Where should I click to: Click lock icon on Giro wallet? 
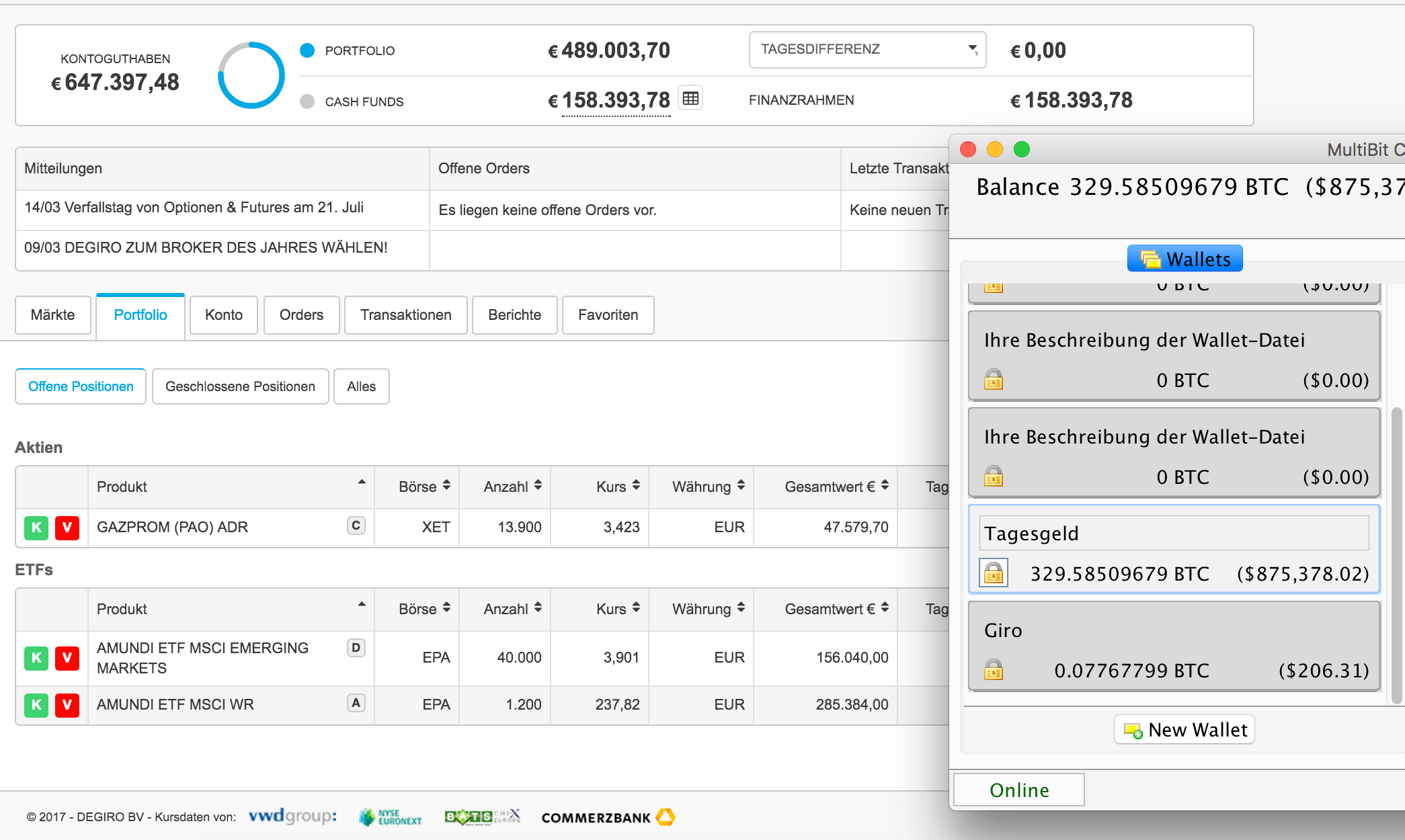click(x=993, y=670)
